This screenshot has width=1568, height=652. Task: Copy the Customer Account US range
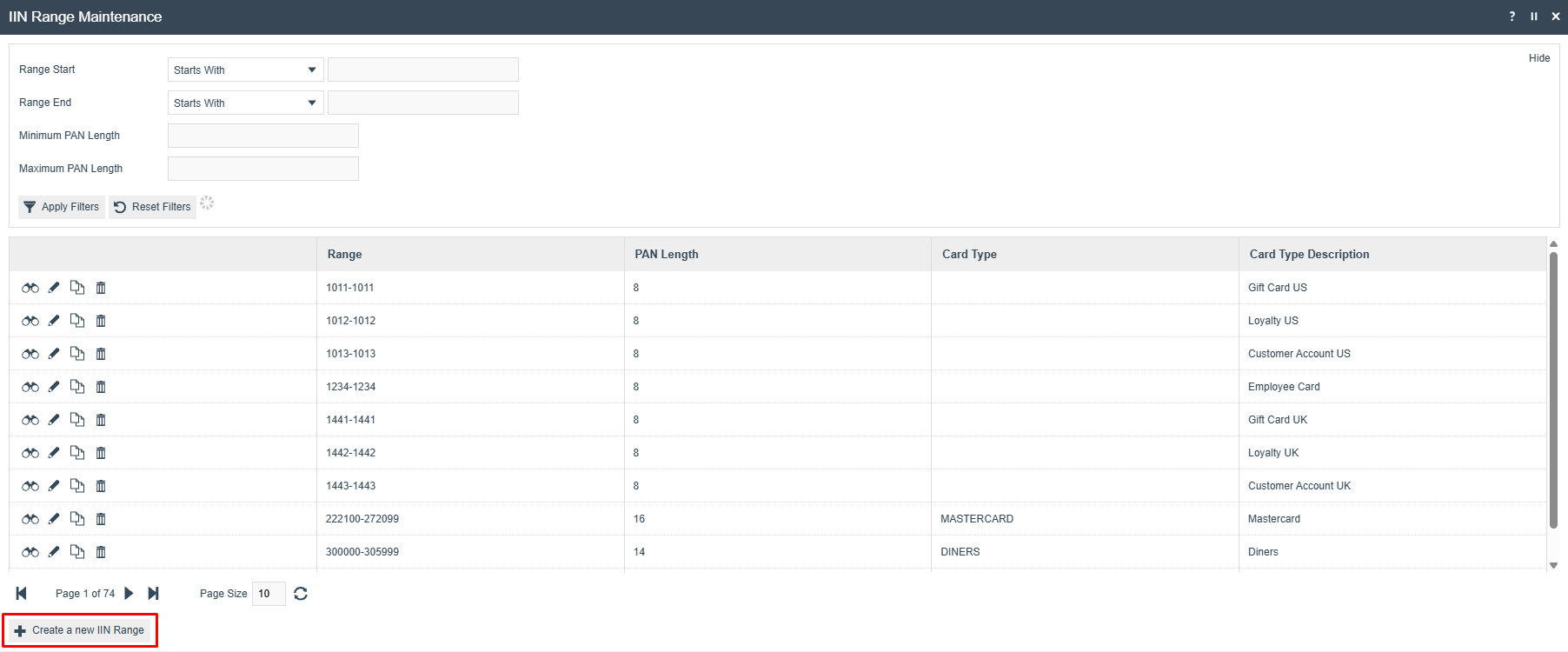click(x=77, y=354)
